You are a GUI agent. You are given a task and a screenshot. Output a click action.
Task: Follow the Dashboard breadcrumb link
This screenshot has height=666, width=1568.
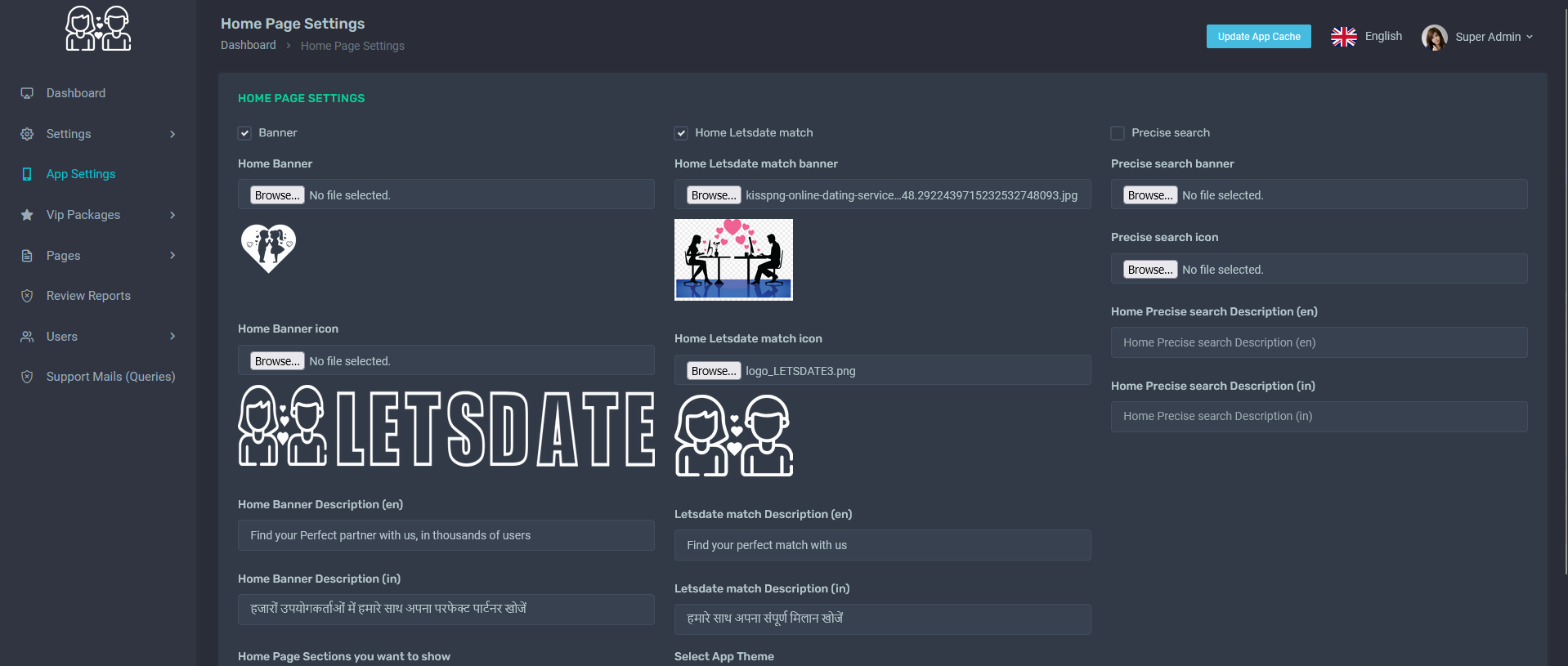point(248,46)
